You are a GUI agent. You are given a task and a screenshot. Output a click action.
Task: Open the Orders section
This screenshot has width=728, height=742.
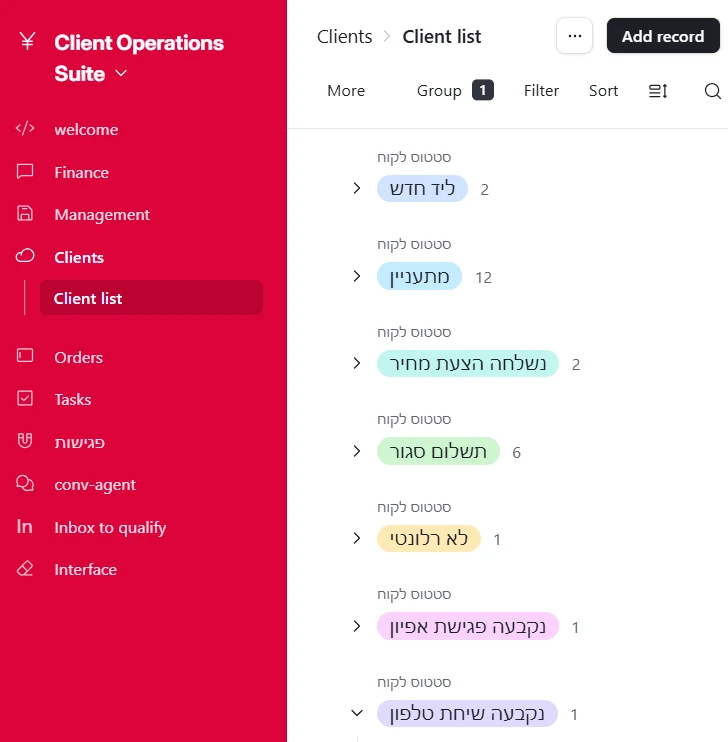tap(79, 358)
